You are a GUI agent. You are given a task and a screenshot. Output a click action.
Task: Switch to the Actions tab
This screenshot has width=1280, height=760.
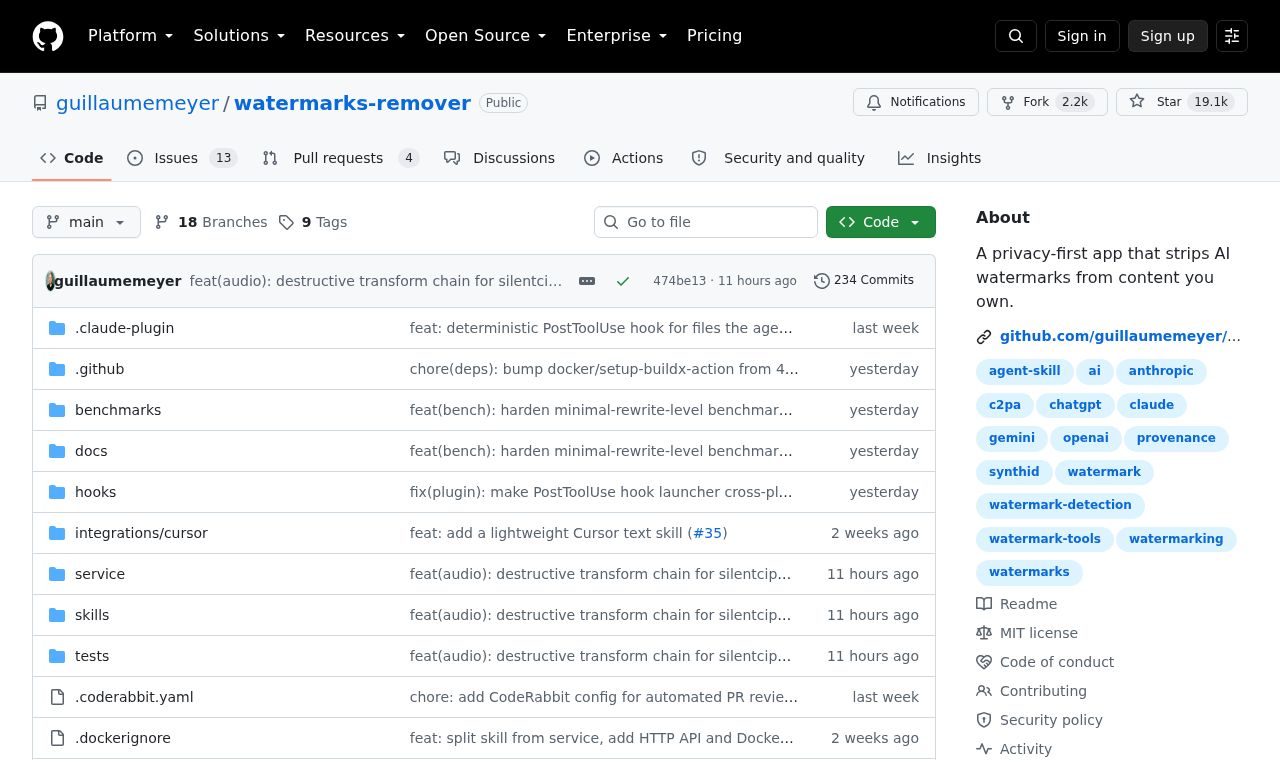point(623,158)
